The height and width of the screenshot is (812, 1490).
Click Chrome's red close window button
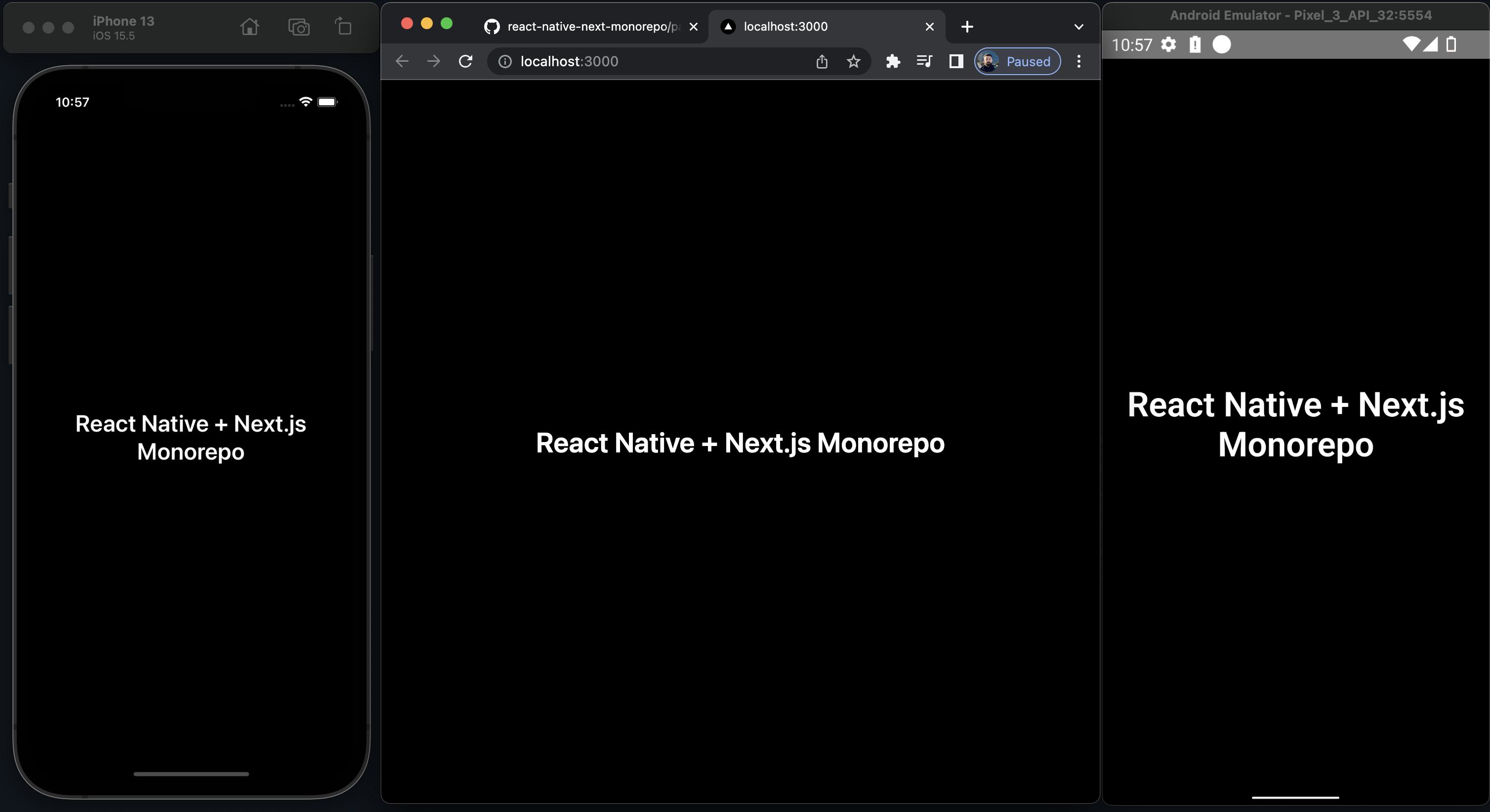click(407, 23)
